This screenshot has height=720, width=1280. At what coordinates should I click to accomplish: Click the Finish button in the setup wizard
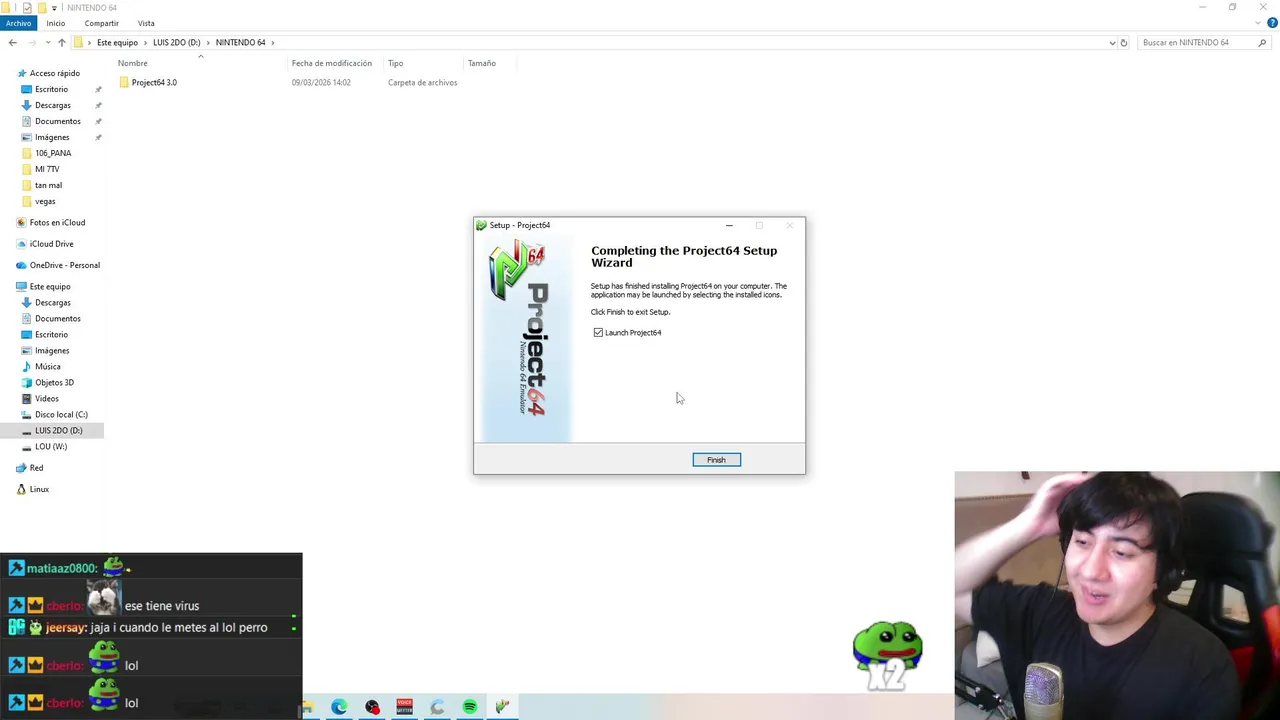tap(716, 460)
